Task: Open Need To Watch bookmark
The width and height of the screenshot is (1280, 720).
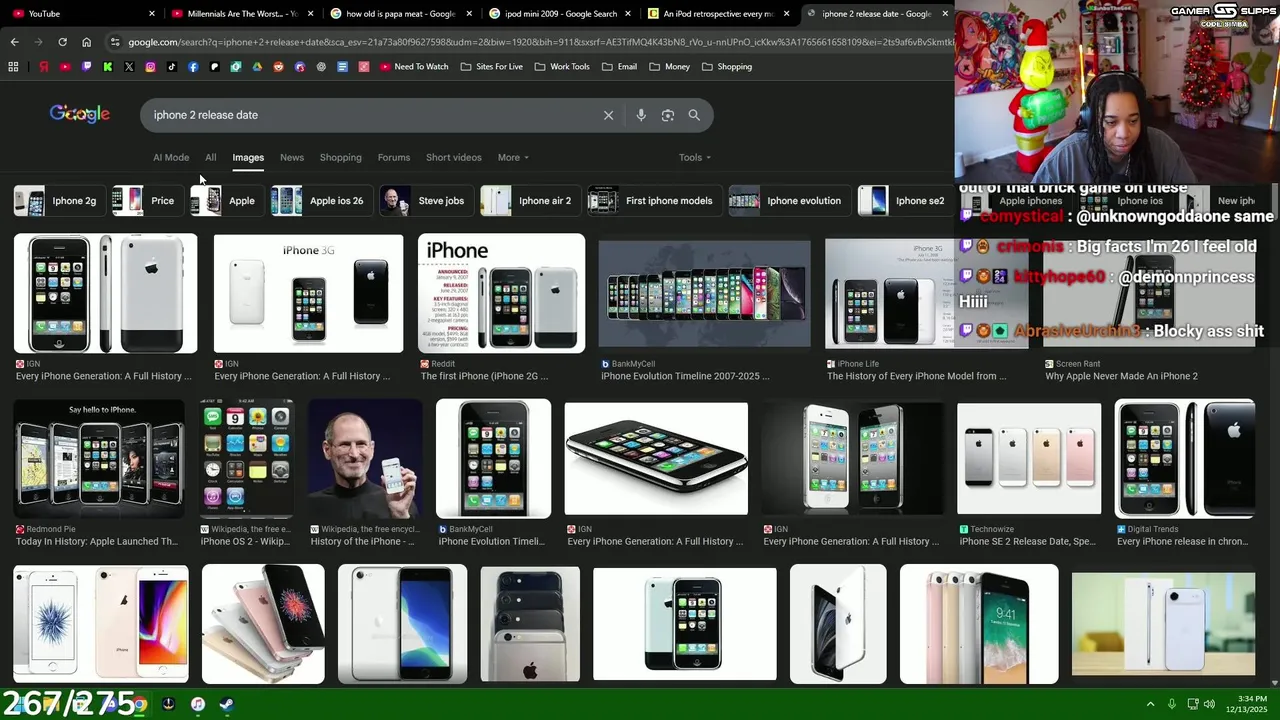Action: (x=414, y=67)
